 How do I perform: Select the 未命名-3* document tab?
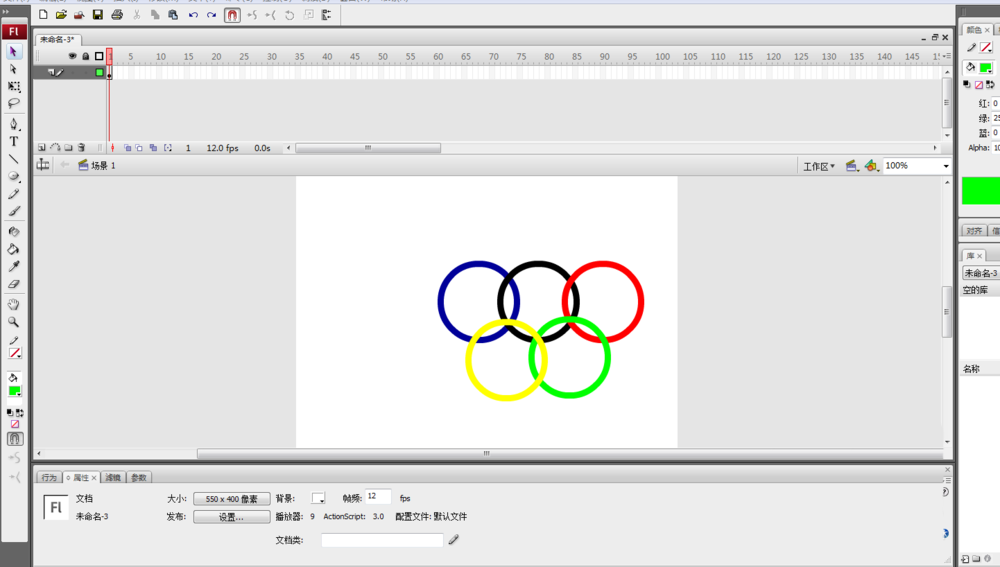click(x=57, y=40)
